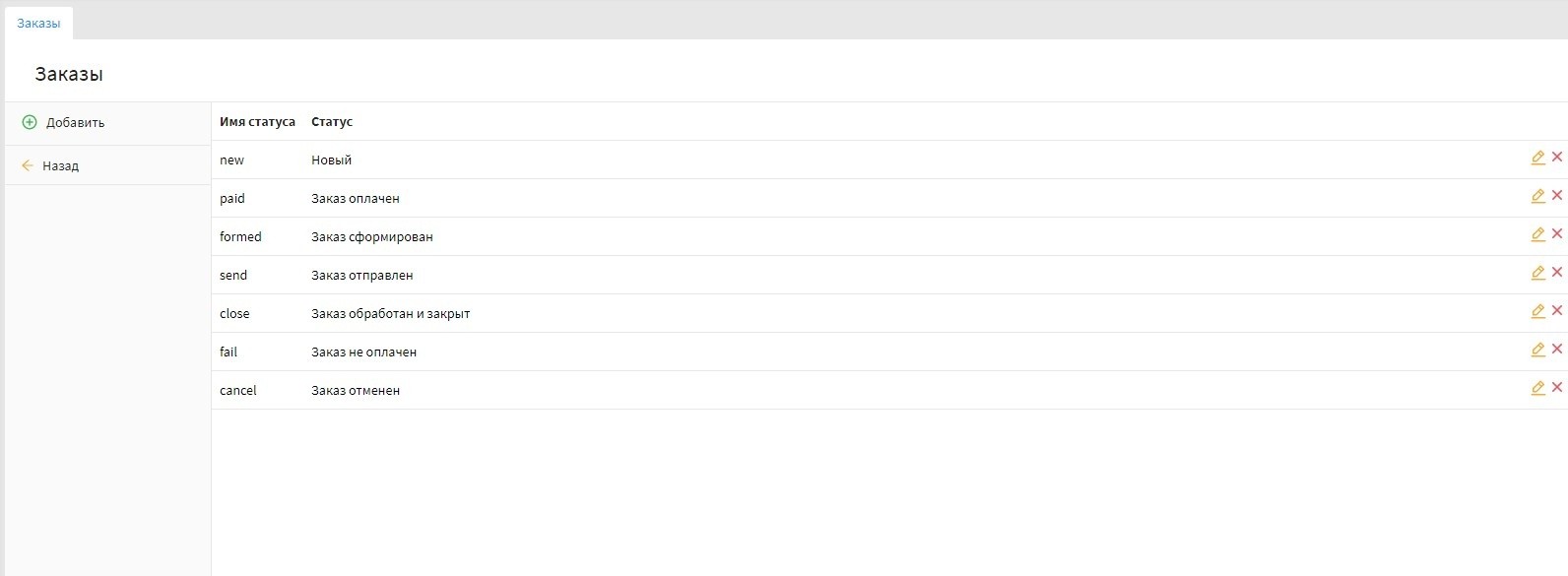Delete the 'formed' status row
This screenshot has height=576, width=1568.
pos(1557,233)
